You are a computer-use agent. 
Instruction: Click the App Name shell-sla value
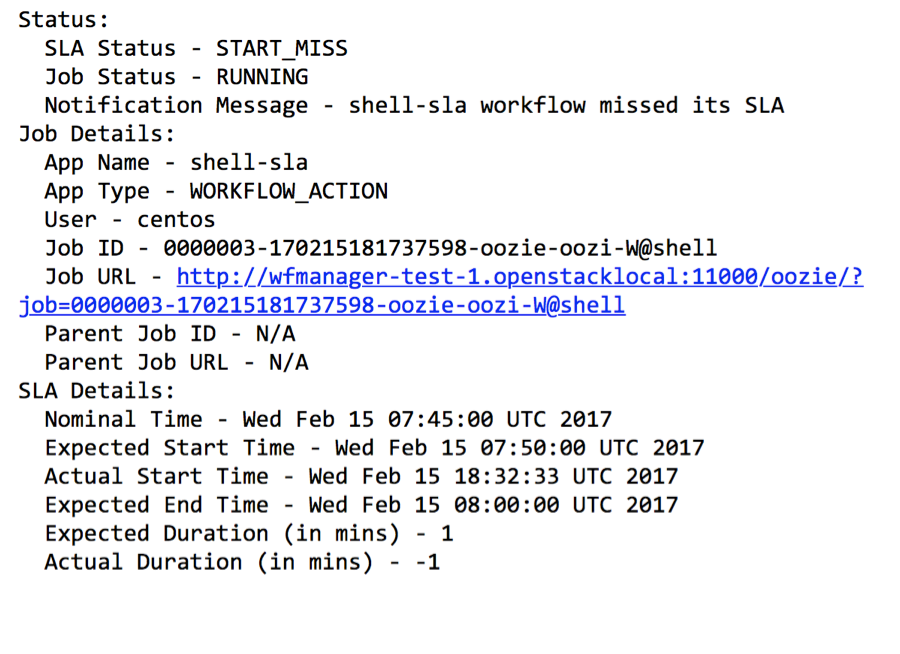point(249,162)
